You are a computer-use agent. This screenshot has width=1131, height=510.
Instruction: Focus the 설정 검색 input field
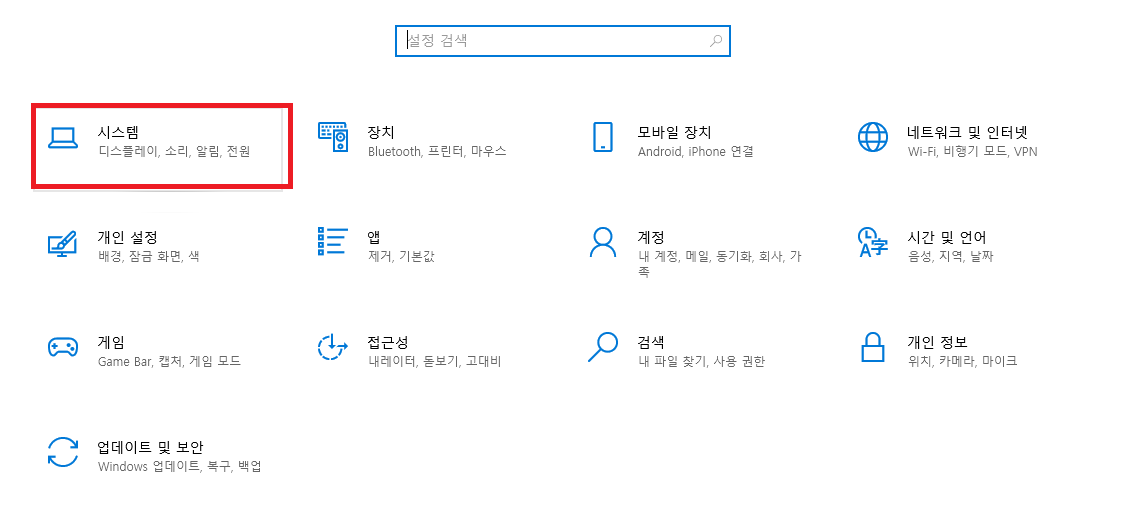pyautogui.click(x=563, y=41)
